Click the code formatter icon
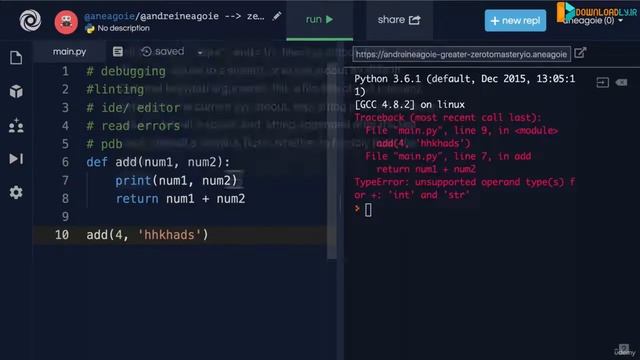 pos(118,51)
